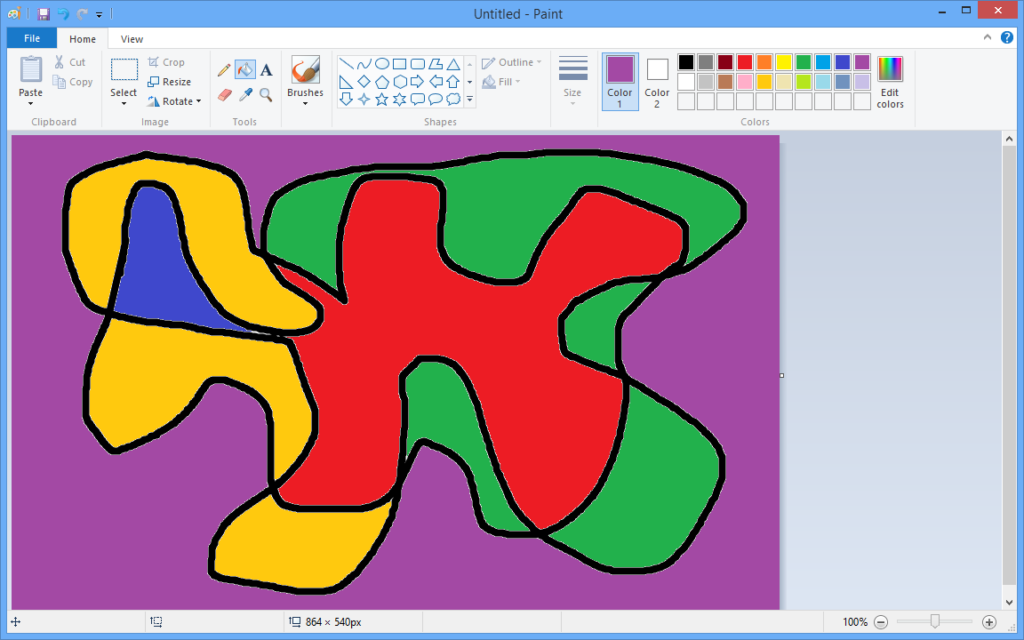1024x640 pixels.
Task: Pick the Eraser tool
Action: pos(224,95)
